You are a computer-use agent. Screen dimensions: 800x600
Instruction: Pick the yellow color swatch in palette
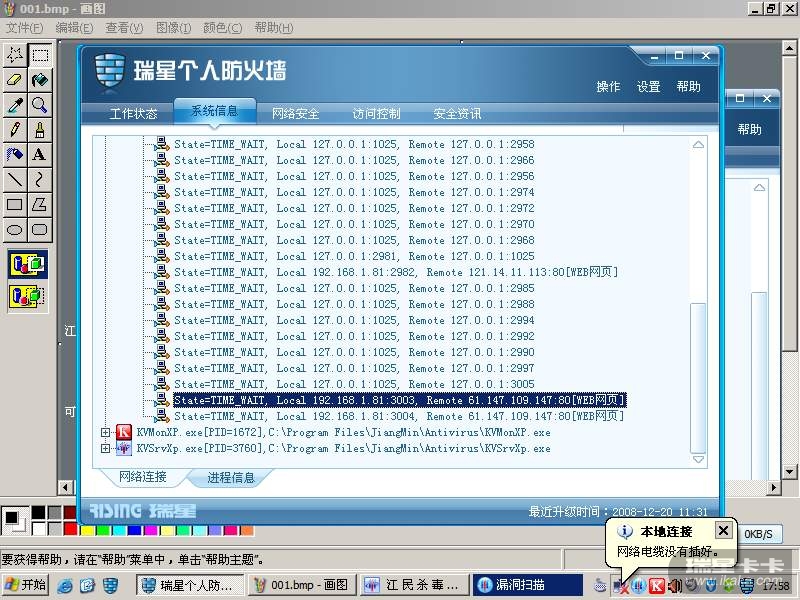point(87,529)
